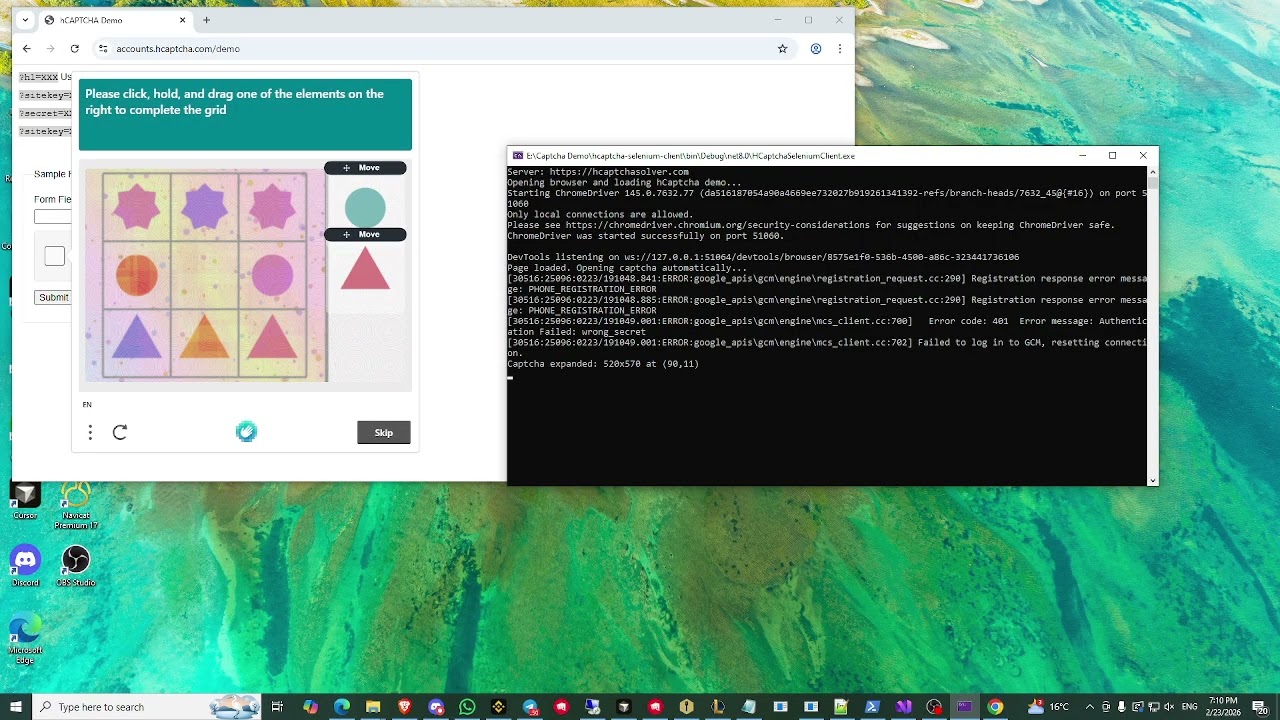Open the notification center icon
This screenshot has width=1280, height=720.
tap(1262, 707)
